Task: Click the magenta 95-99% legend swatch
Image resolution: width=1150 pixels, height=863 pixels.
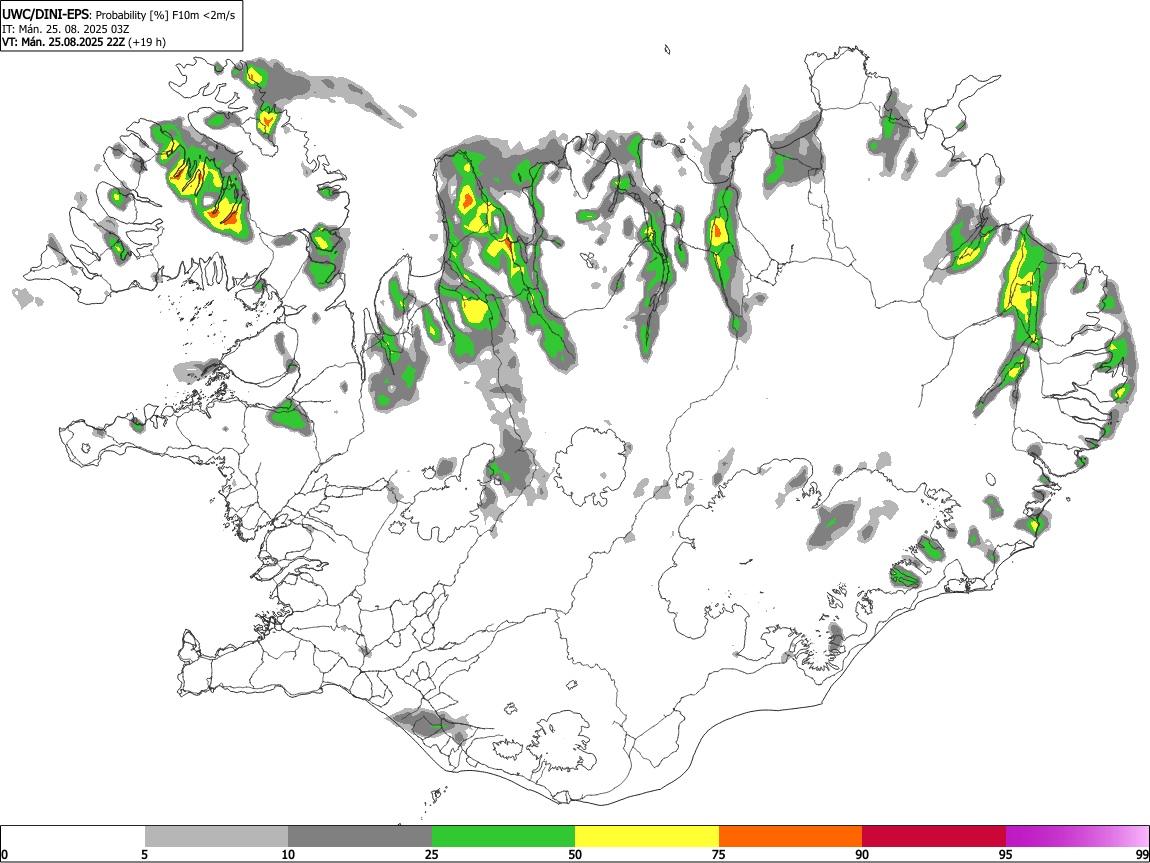Action: [x=1077, y=837]
